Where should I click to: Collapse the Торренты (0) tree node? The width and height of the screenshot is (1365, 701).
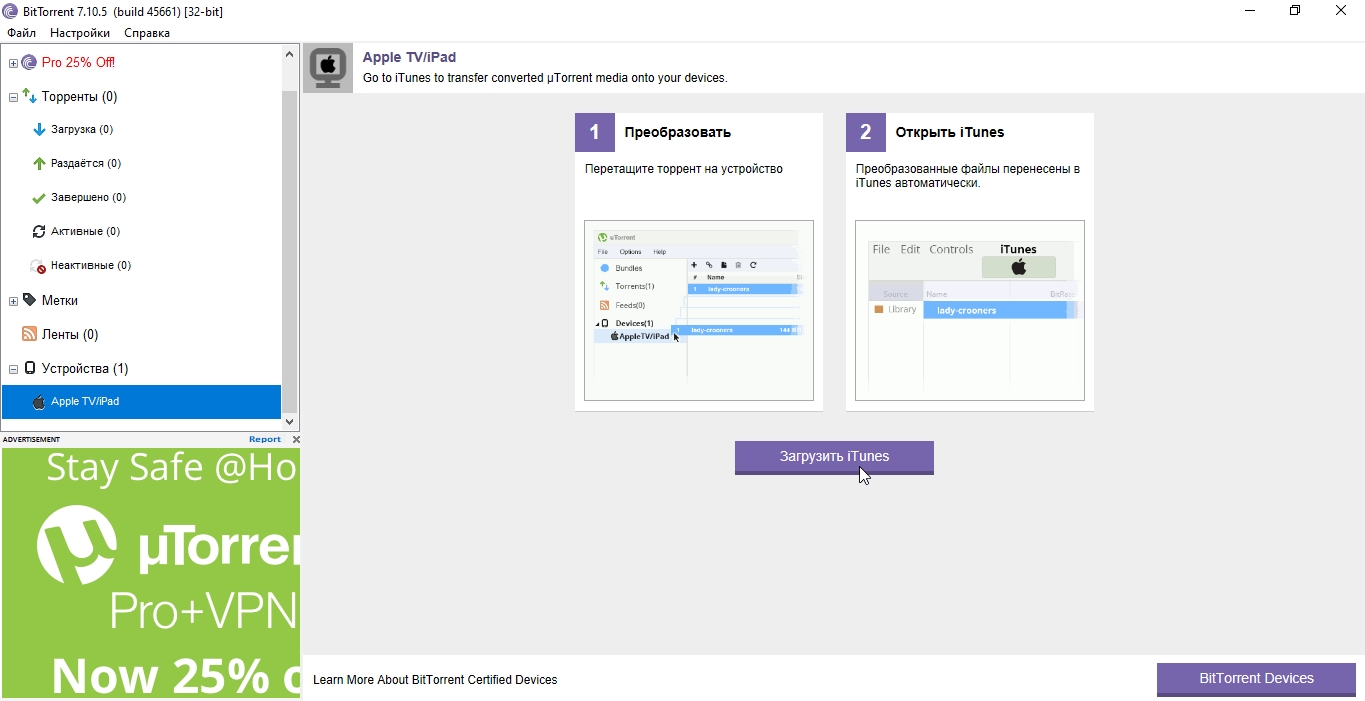tap(13, 97)
